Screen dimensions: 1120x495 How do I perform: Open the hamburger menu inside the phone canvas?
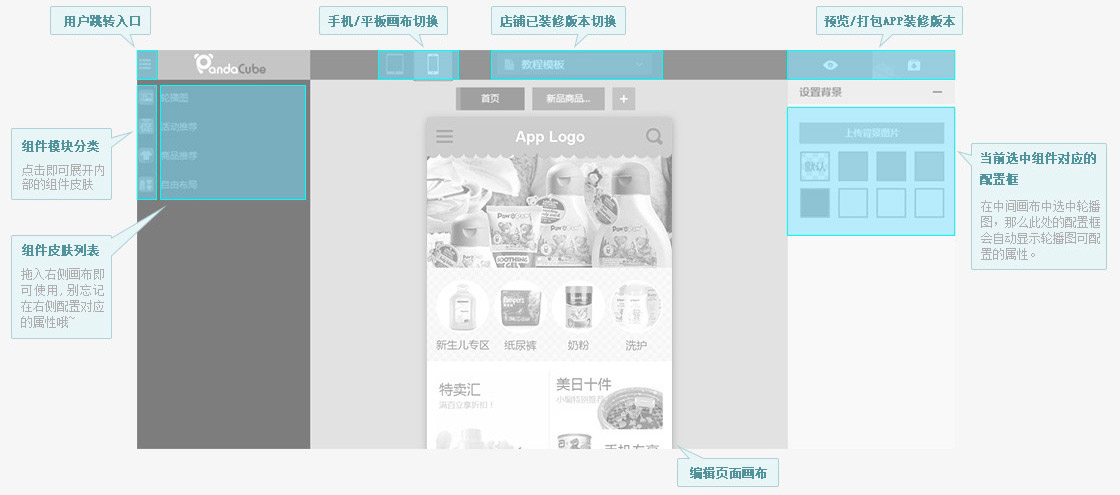click(x=444, y=136)
